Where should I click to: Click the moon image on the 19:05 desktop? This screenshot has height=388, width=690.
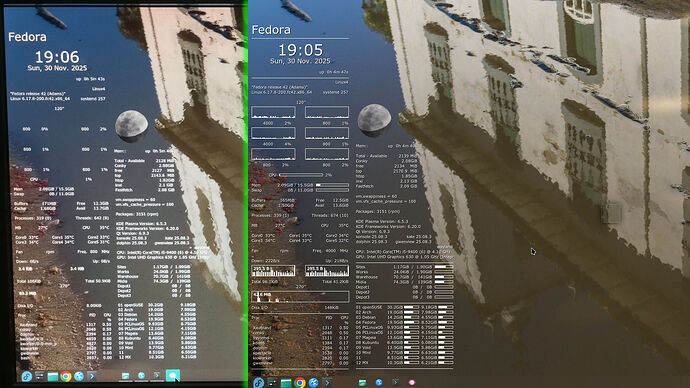tap(374, 119)
